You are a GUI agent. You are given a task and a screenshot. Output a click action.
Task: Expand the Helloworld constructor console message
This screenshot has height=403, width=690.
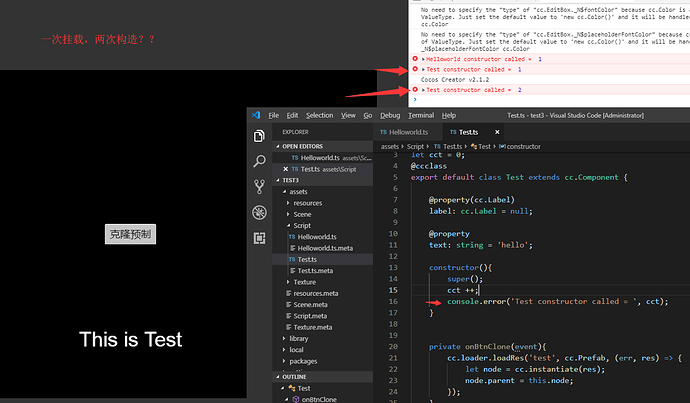[x=423, y=59]
